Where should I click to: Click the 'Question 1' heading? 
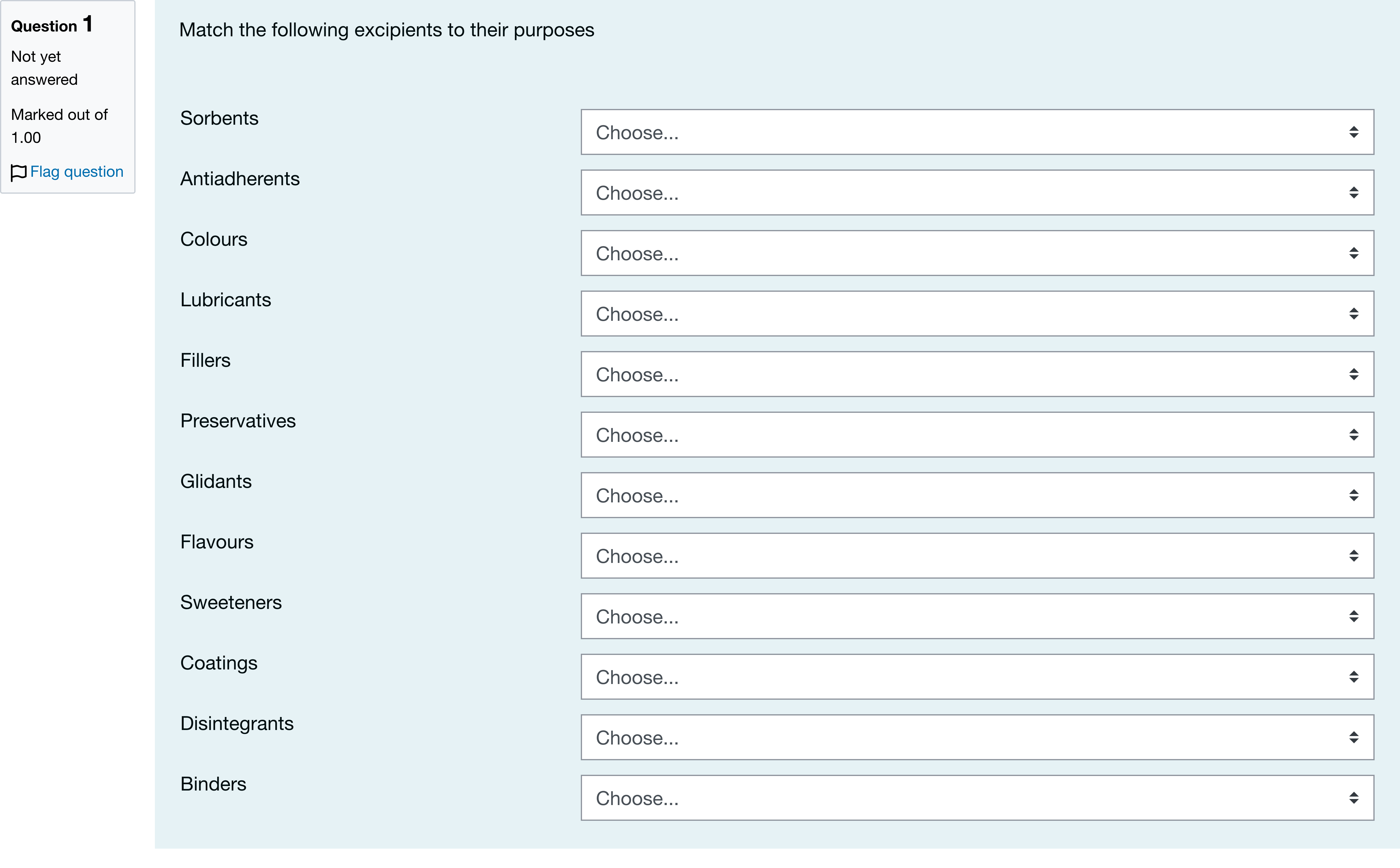[x=52, y=25]
